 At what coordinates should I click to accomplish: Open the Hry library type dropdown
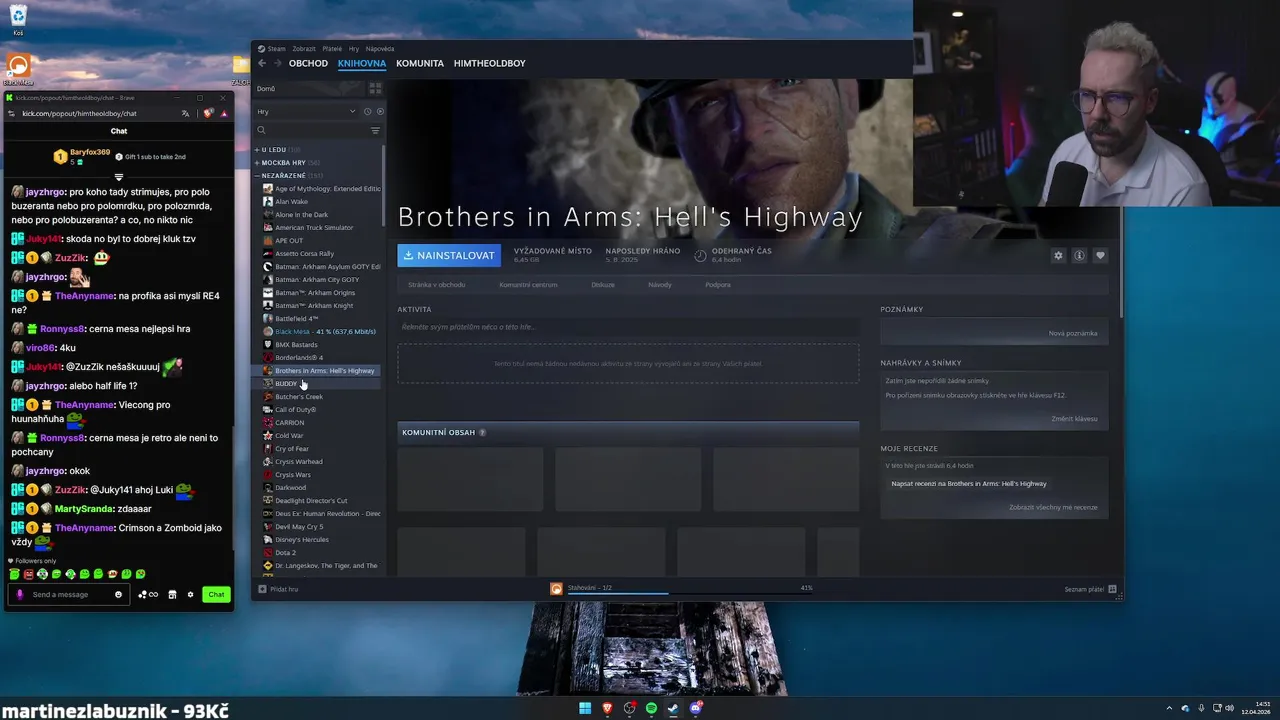[306, 111]
